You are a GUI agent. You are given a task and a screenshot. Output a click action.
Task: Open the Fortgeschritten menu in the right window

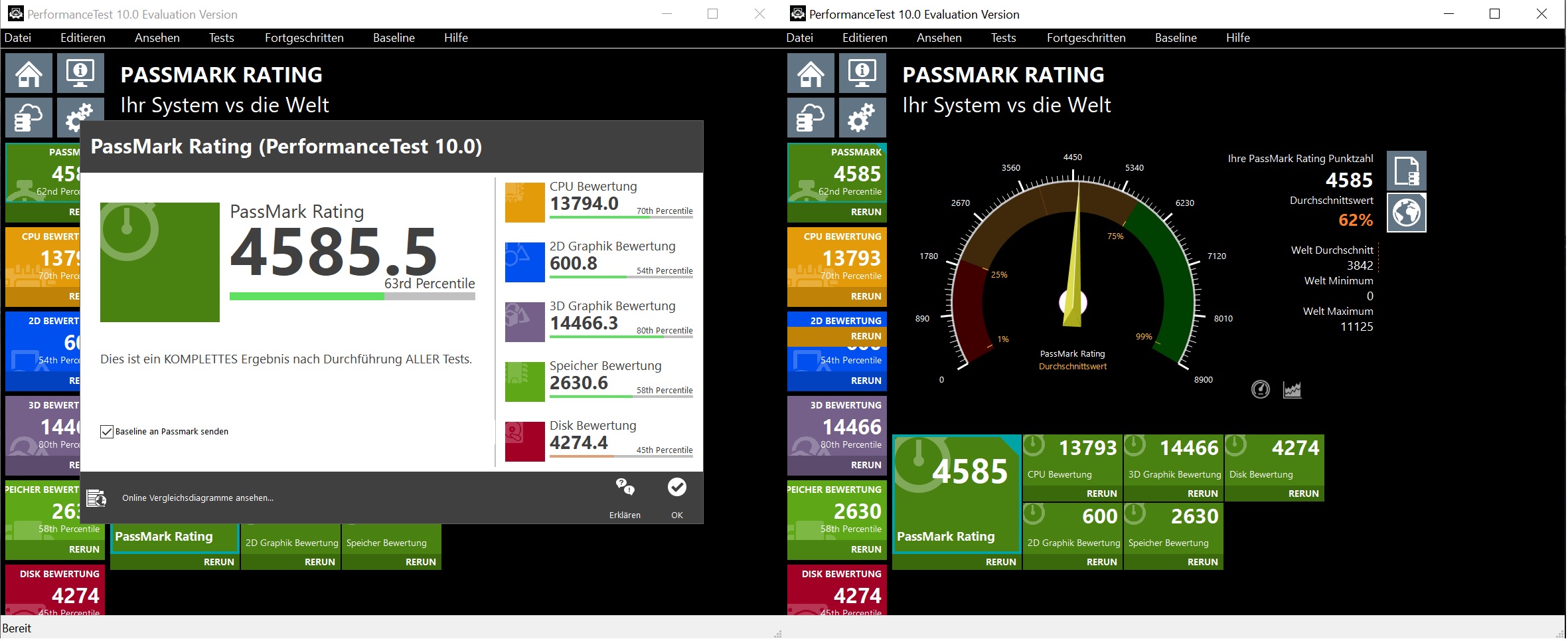[x=1086, y=38]
